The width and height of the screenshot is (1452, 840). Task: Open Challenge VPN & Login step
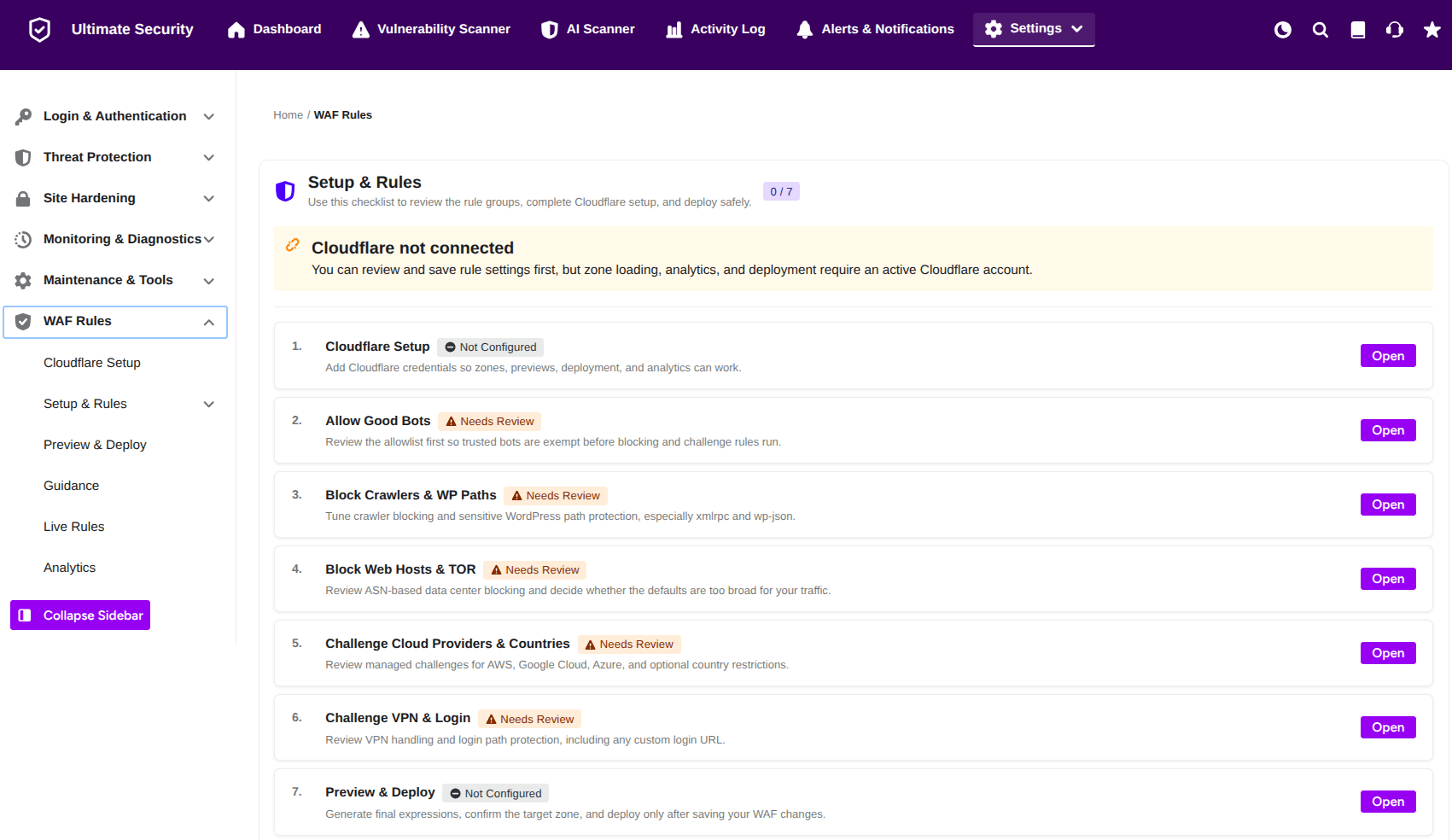(1388, 727)
